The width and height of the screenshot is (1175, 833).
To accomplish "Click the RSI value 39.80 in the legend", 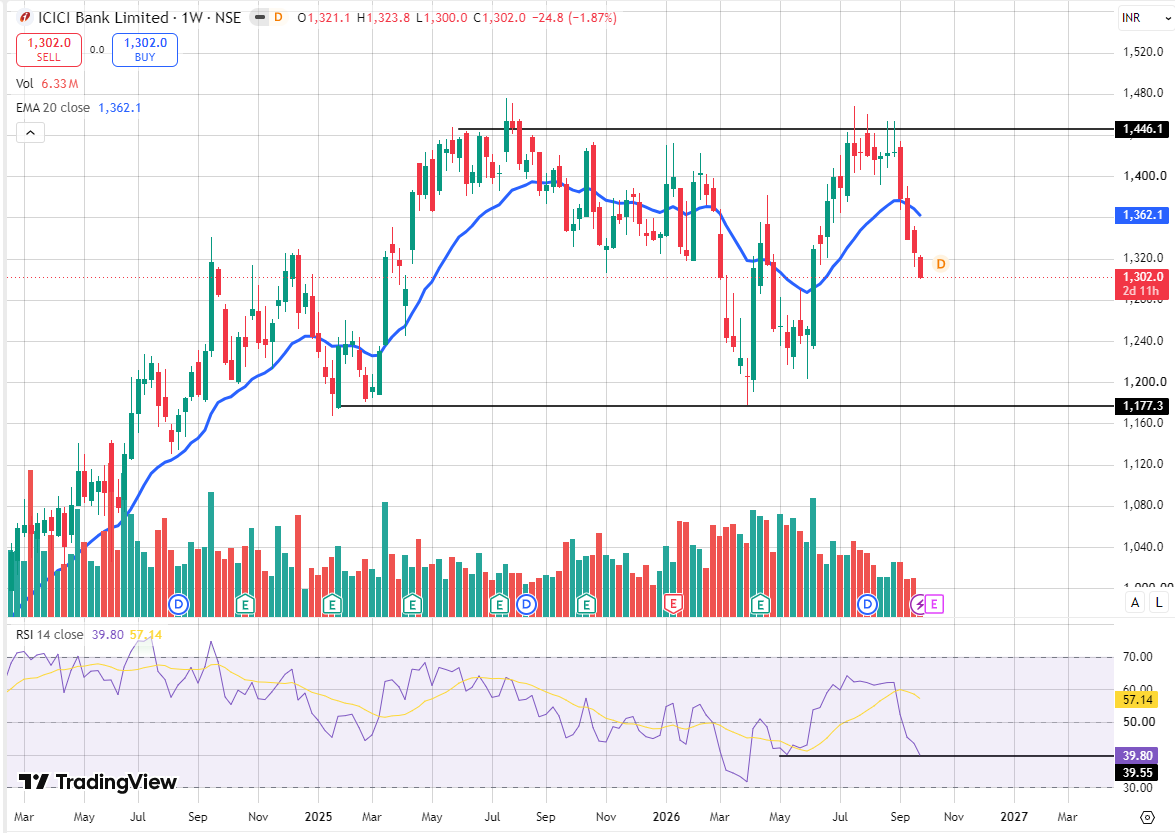I will tap(107, 634).
